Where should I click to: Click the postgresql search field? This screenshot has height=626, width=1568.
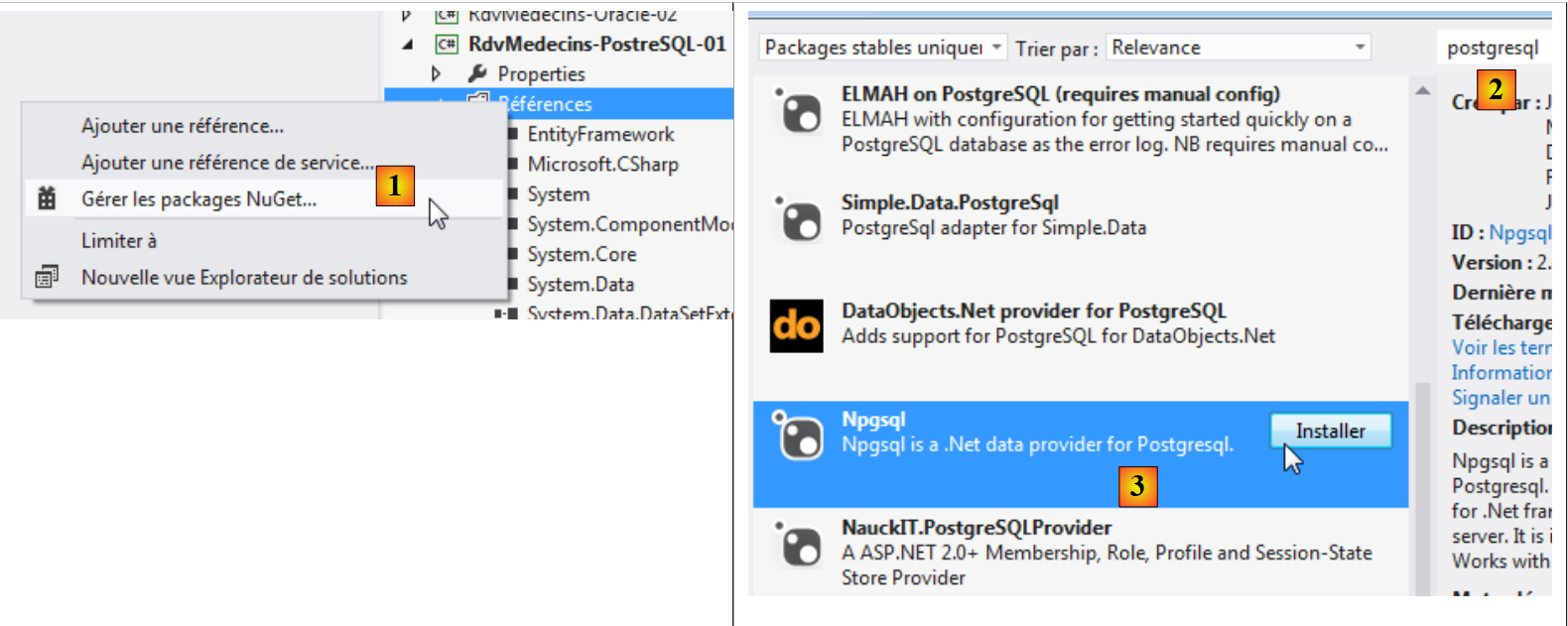click(1493, 48)
